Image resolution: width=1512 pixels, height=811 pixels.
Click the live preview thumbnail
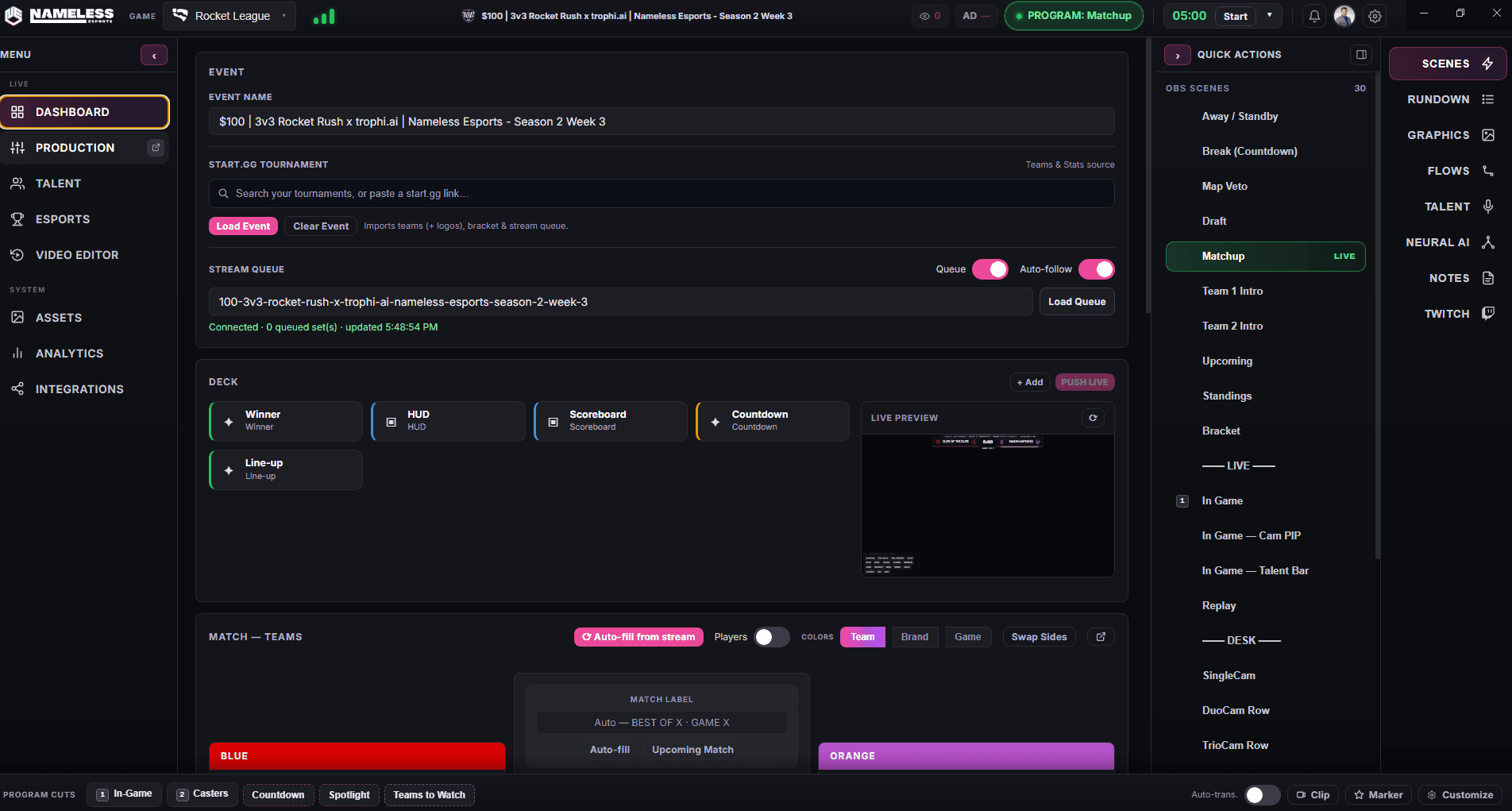point(988,505)
